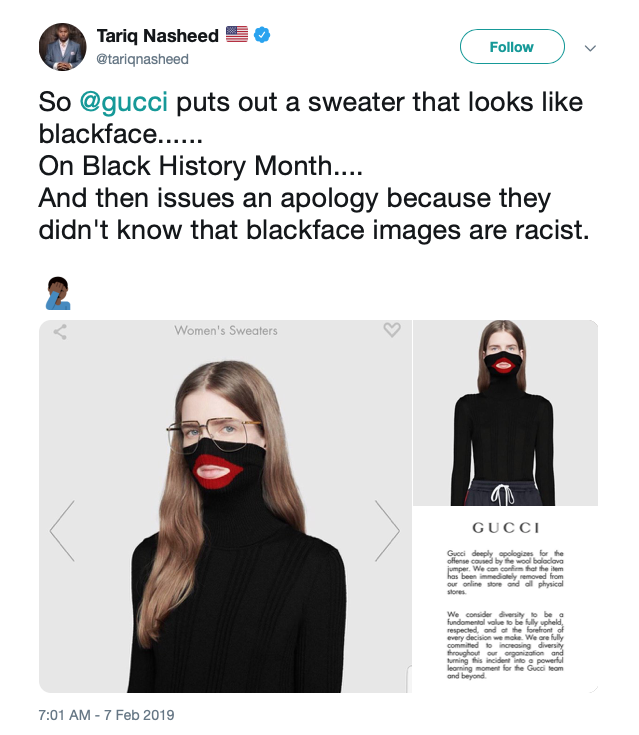Viewport: 639px width, 735px height.
Task: Click the Follow button
Action: tap(512, 46)
